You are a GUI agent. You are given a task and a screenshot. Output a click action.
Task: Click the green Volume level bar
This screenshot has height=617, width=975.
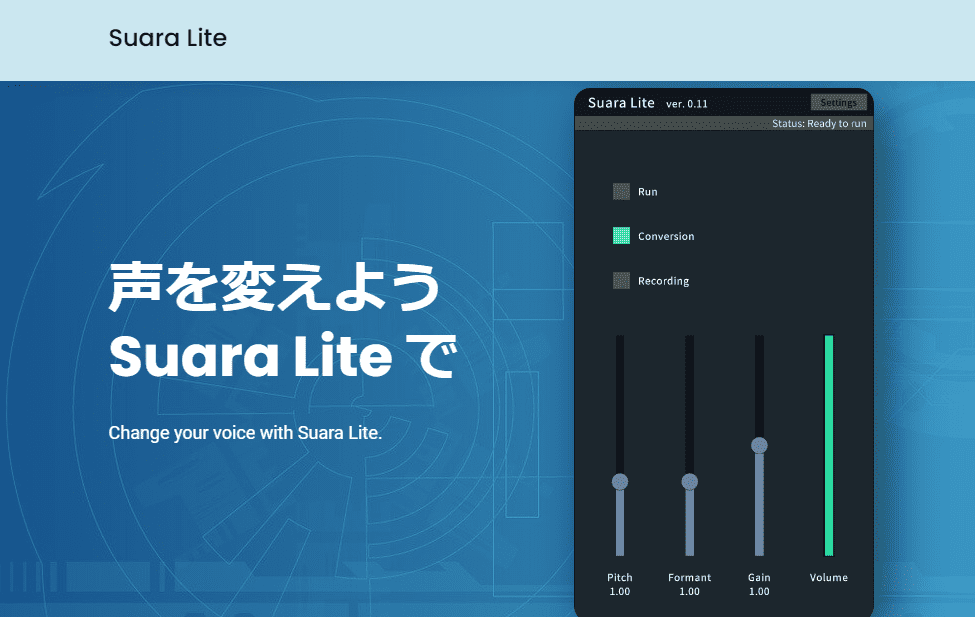(x=829, y=445)
